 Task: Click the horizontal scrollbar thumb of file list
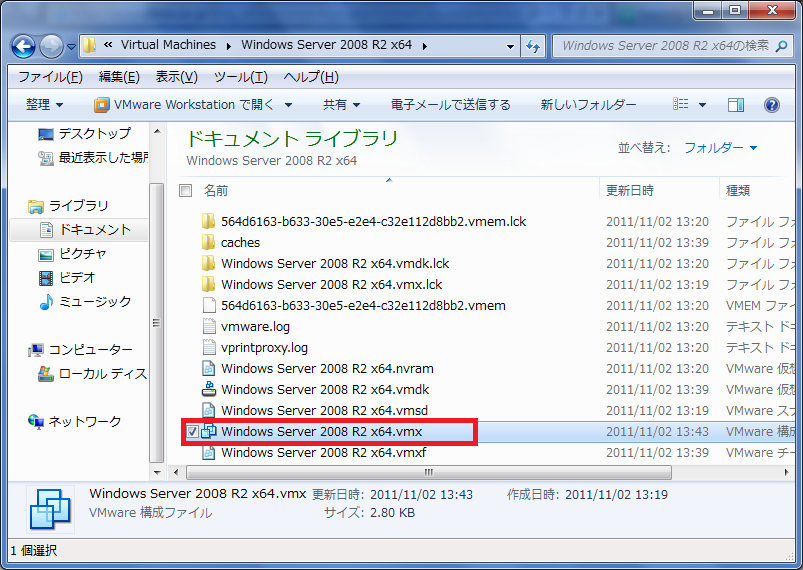point(429,472)
